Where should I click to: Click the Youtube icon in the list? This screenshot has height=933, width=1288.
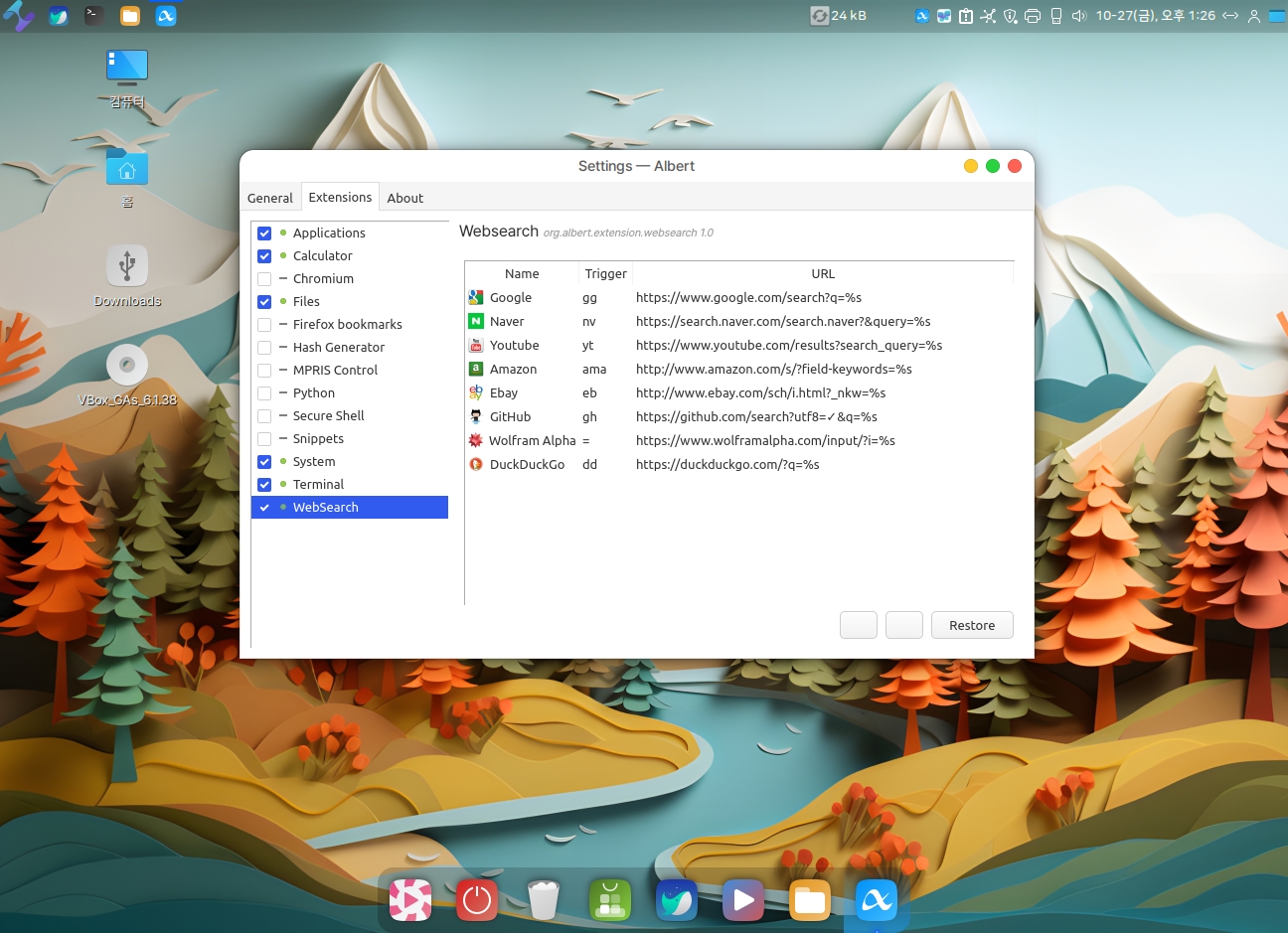(x=476, y=345)
